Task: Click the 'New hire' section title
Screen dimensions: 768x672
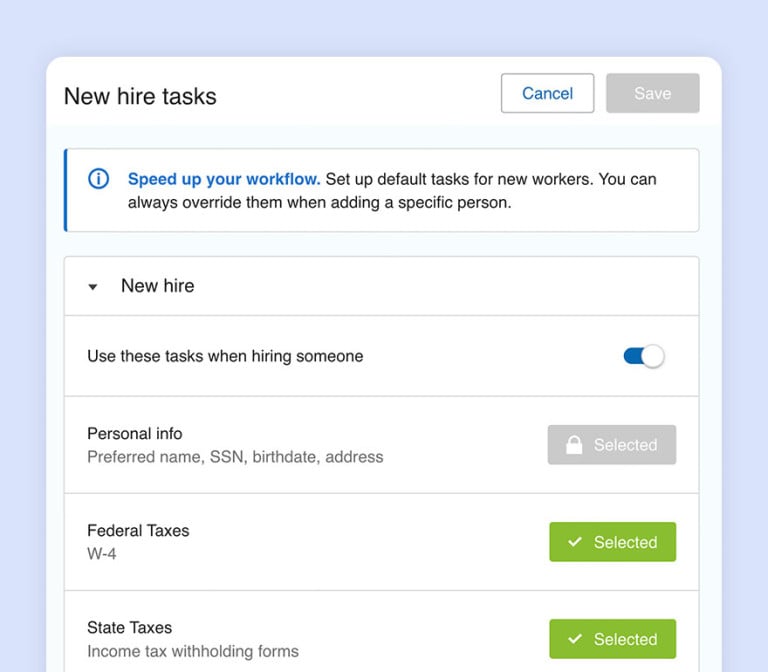Action: [x=157, y=286]
